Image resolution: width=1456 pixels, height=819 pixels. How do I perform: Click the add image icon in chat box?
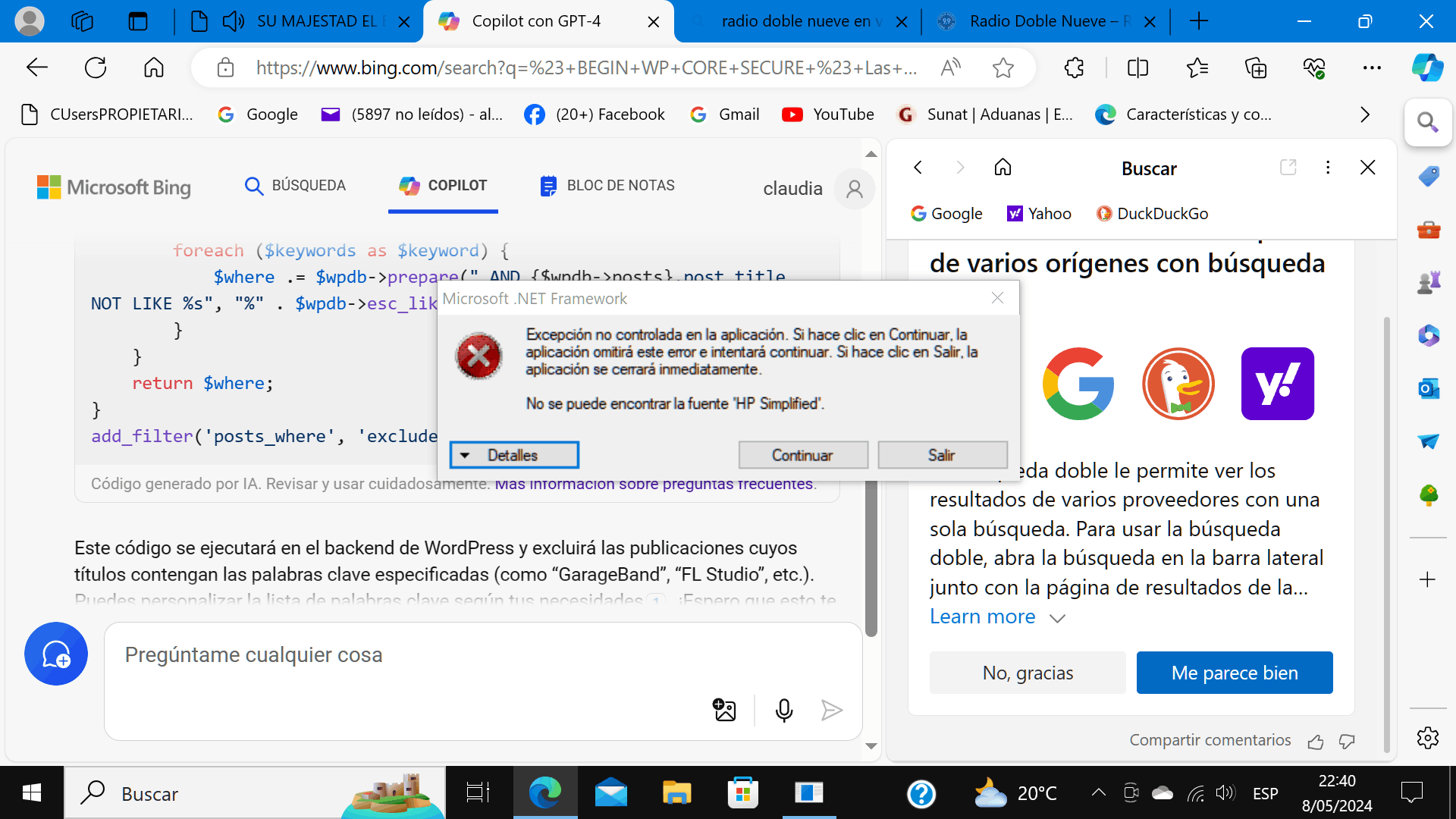[724, 711]
